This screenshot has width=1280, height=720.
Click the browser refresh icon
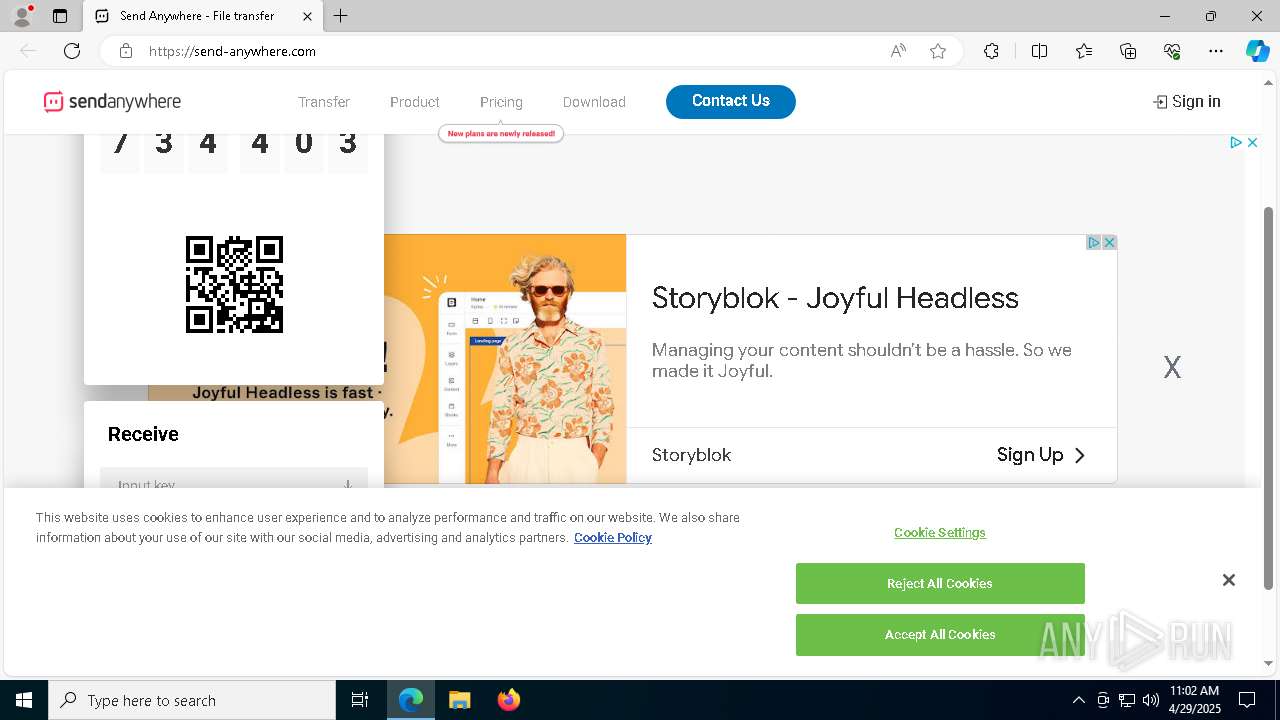point(72,51)
